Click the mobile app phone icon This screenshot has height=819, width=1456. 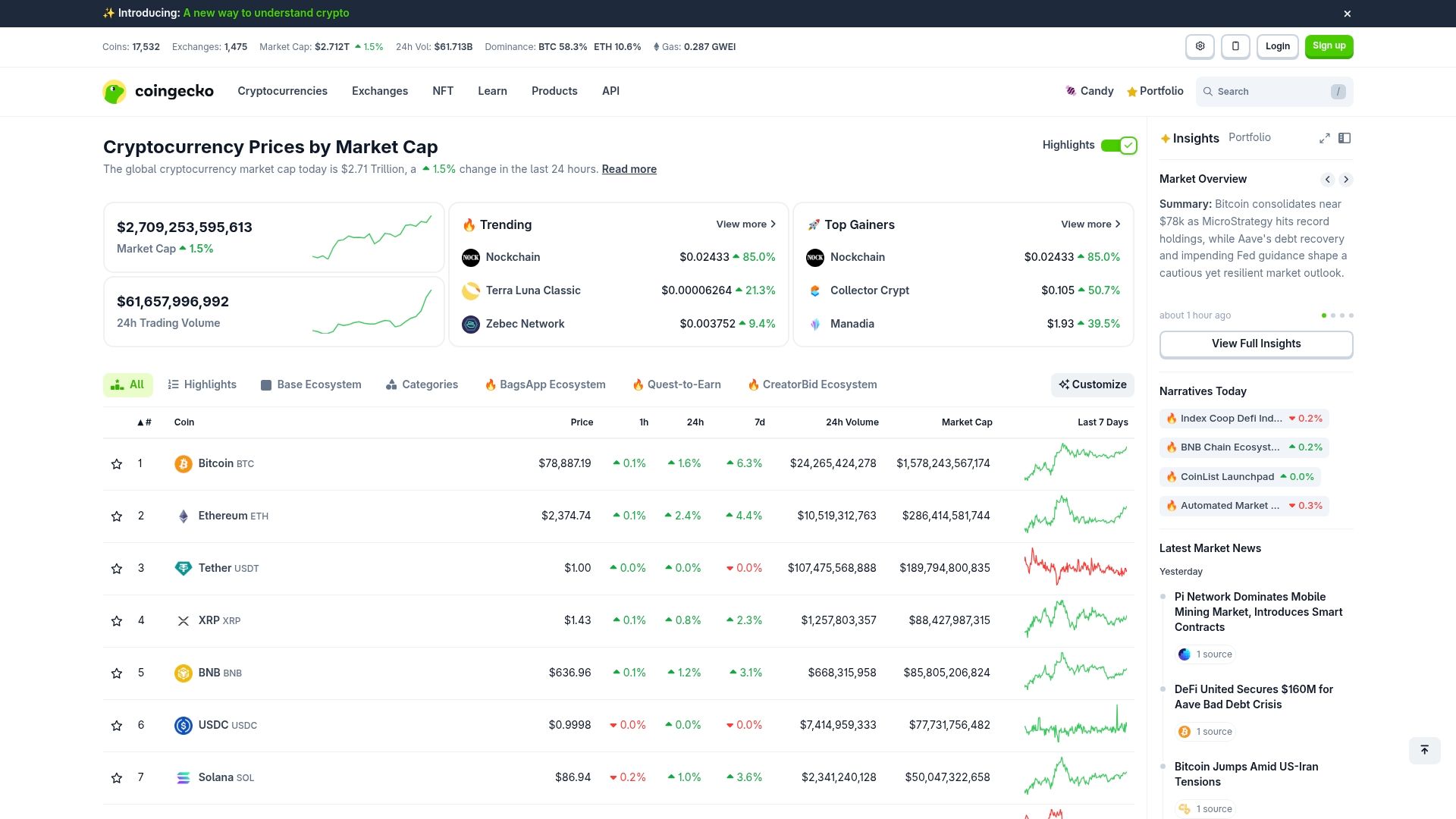(1235, 46)
